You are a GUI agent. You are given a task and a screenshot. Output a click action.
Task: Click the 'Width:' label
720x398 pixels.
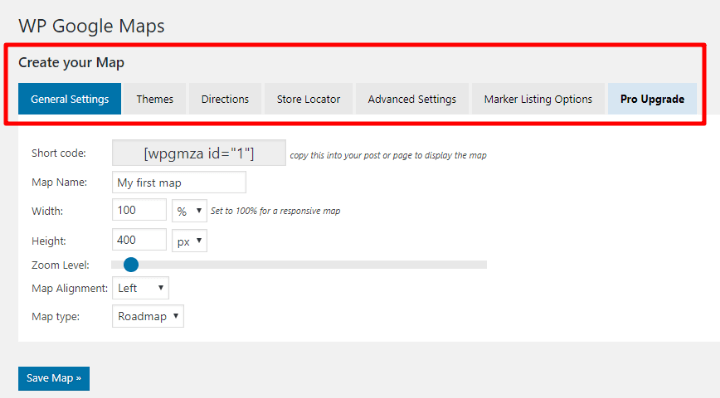(x=47, y=211)
